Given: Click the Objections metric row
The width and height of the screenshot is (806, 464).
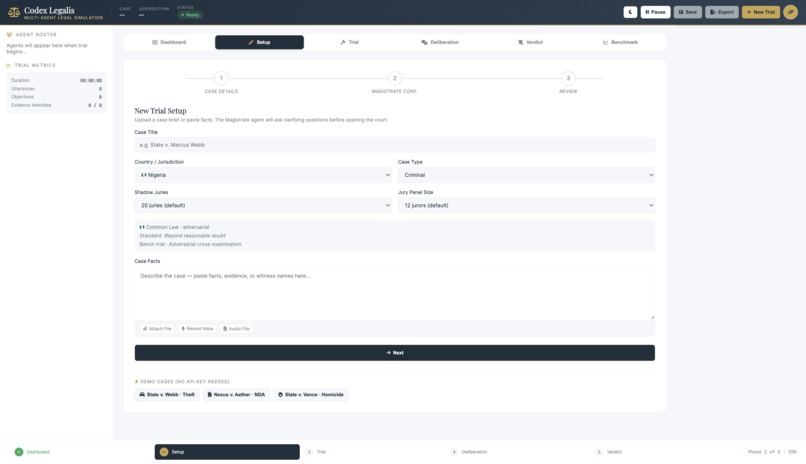Looking at the screenshot, I should tap(57, 97).
